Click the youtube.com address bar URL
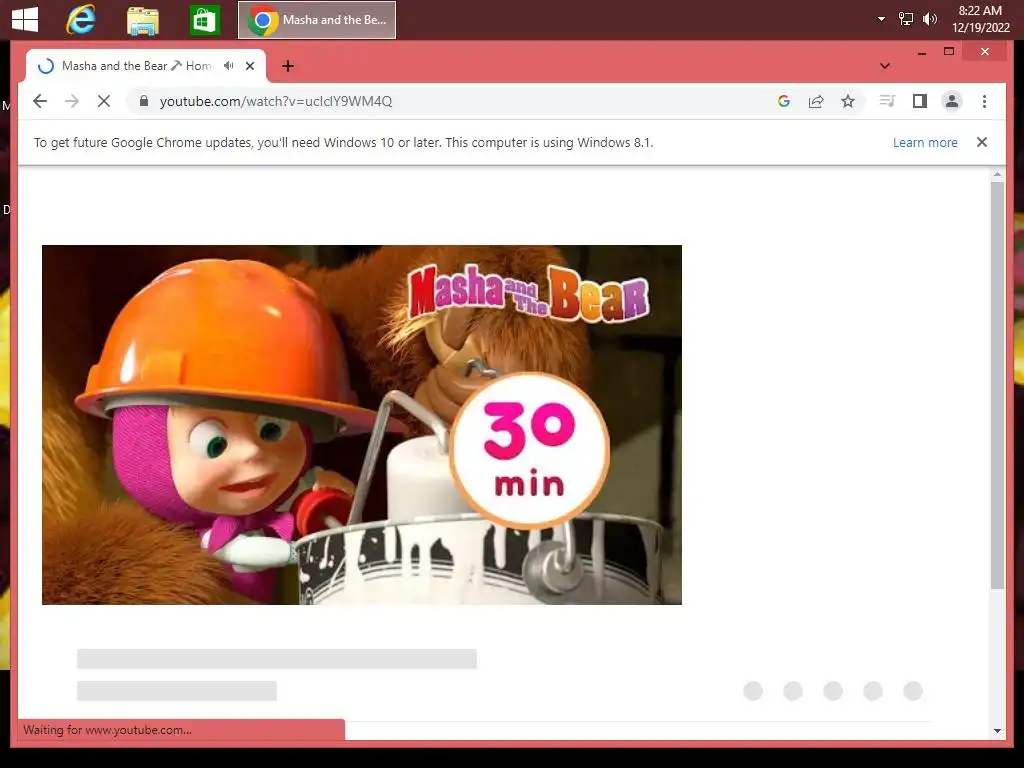This screenshot has height=768, width=1024. coord(276,101)
